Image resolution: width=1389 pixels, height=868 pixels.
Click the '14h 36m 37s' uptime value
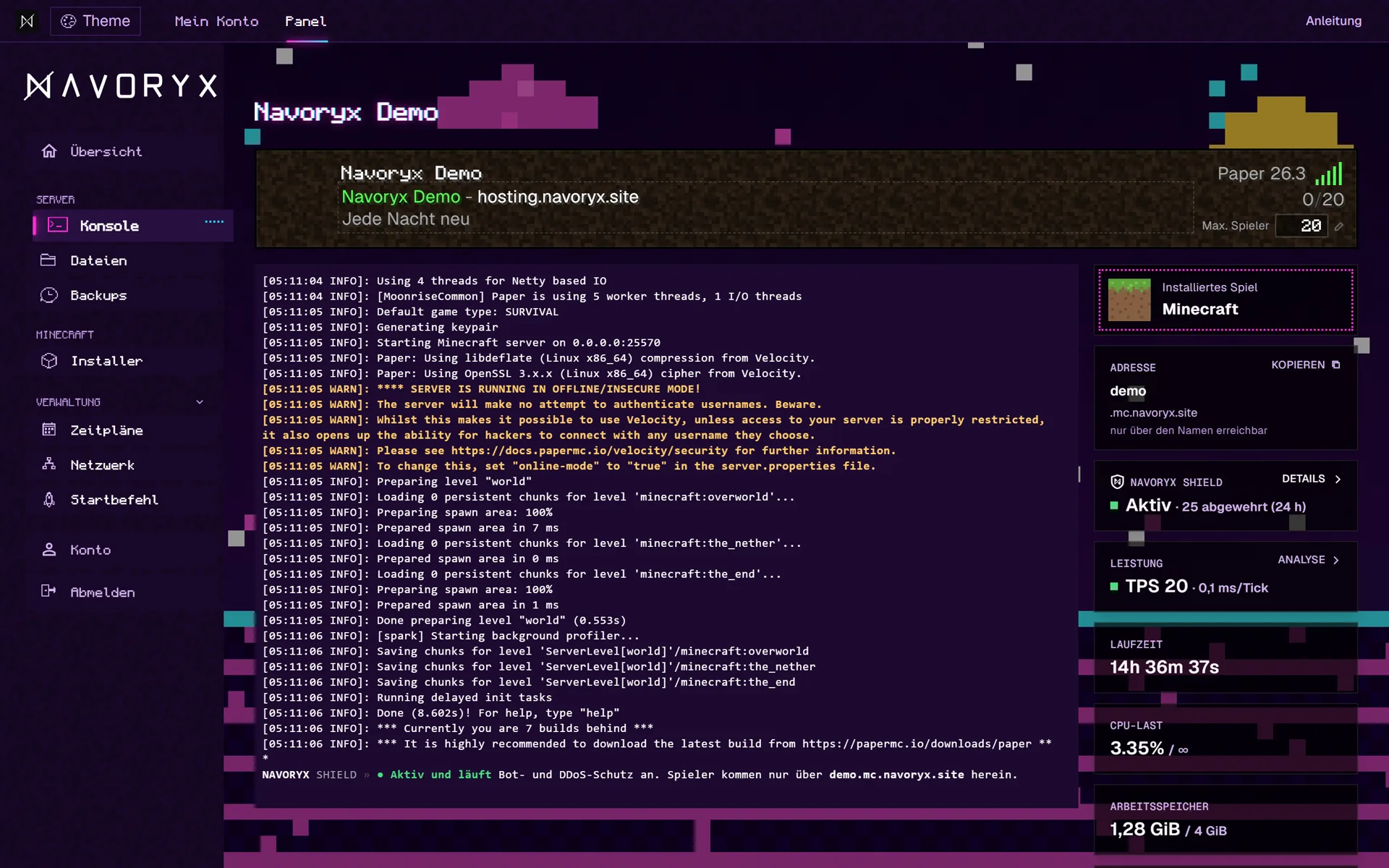[x=1164, y=667]
